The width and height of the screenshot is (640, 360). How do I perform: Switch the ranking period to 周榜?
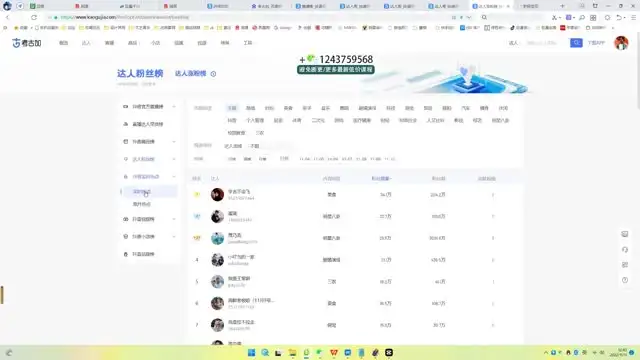coord(247,159)
